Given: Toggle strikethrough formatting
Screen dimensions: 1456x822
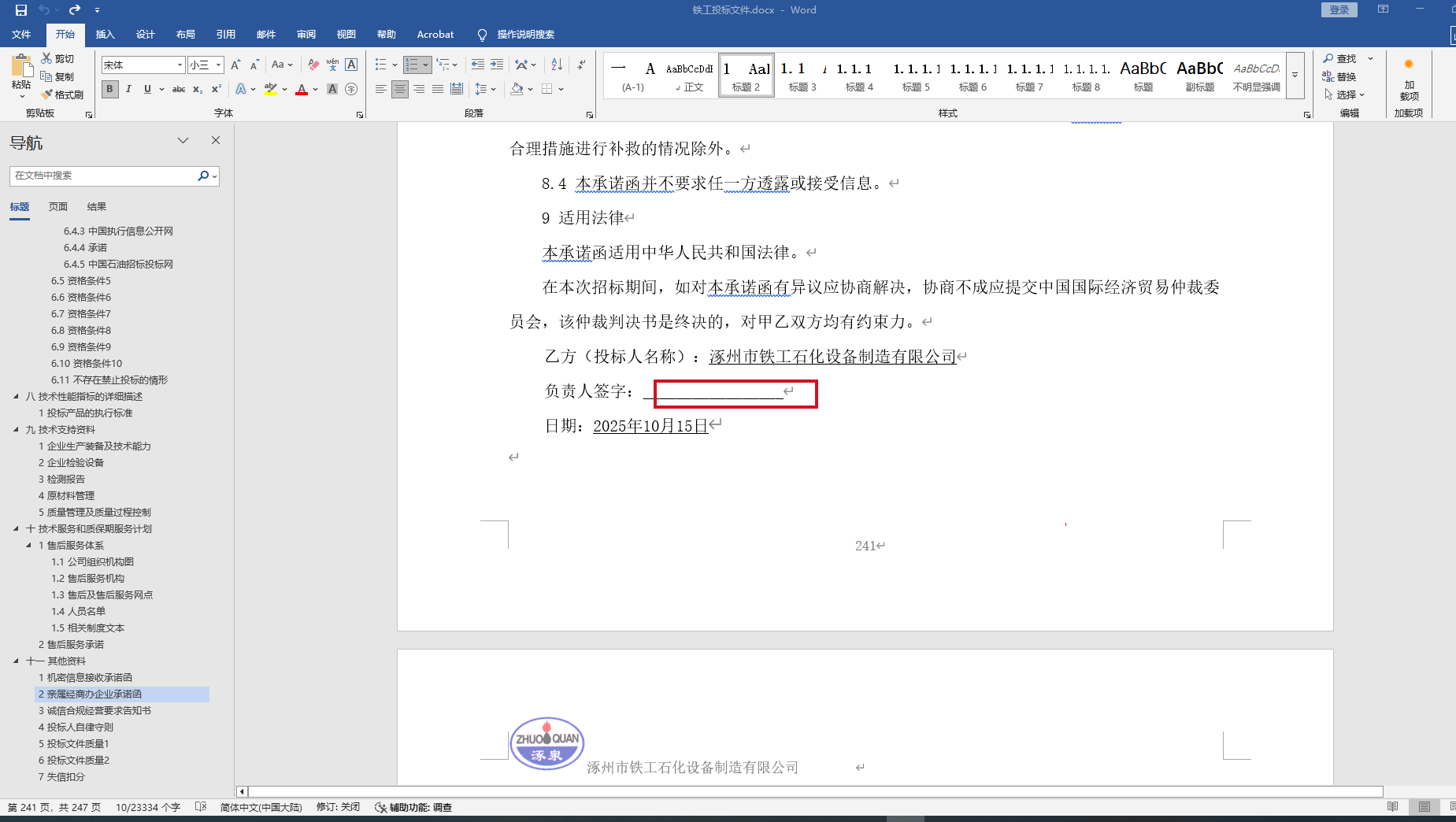Looking at the screenshot, I should pos(179,89).
